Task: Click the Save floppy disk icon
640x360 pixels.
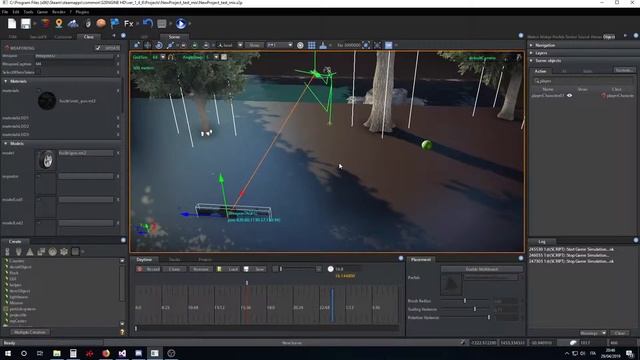Action: pos(26,24)
